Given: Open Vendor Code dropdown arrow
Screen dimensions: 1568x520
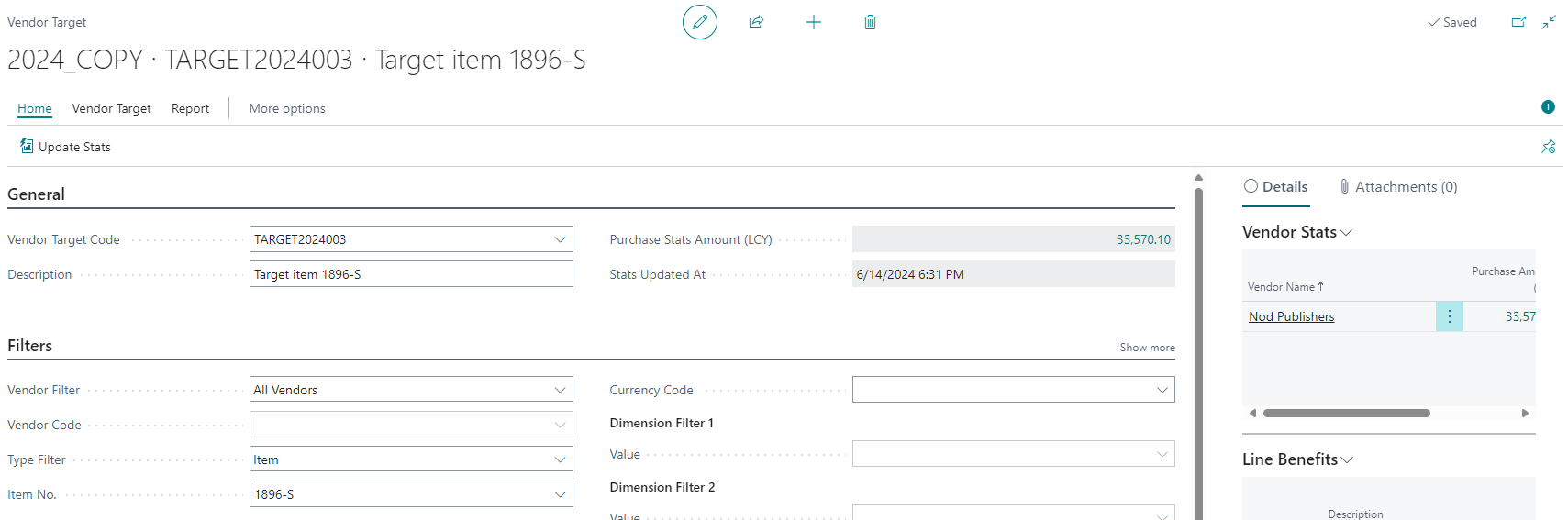Looking at the screenshot, I should tap(560, 425).
